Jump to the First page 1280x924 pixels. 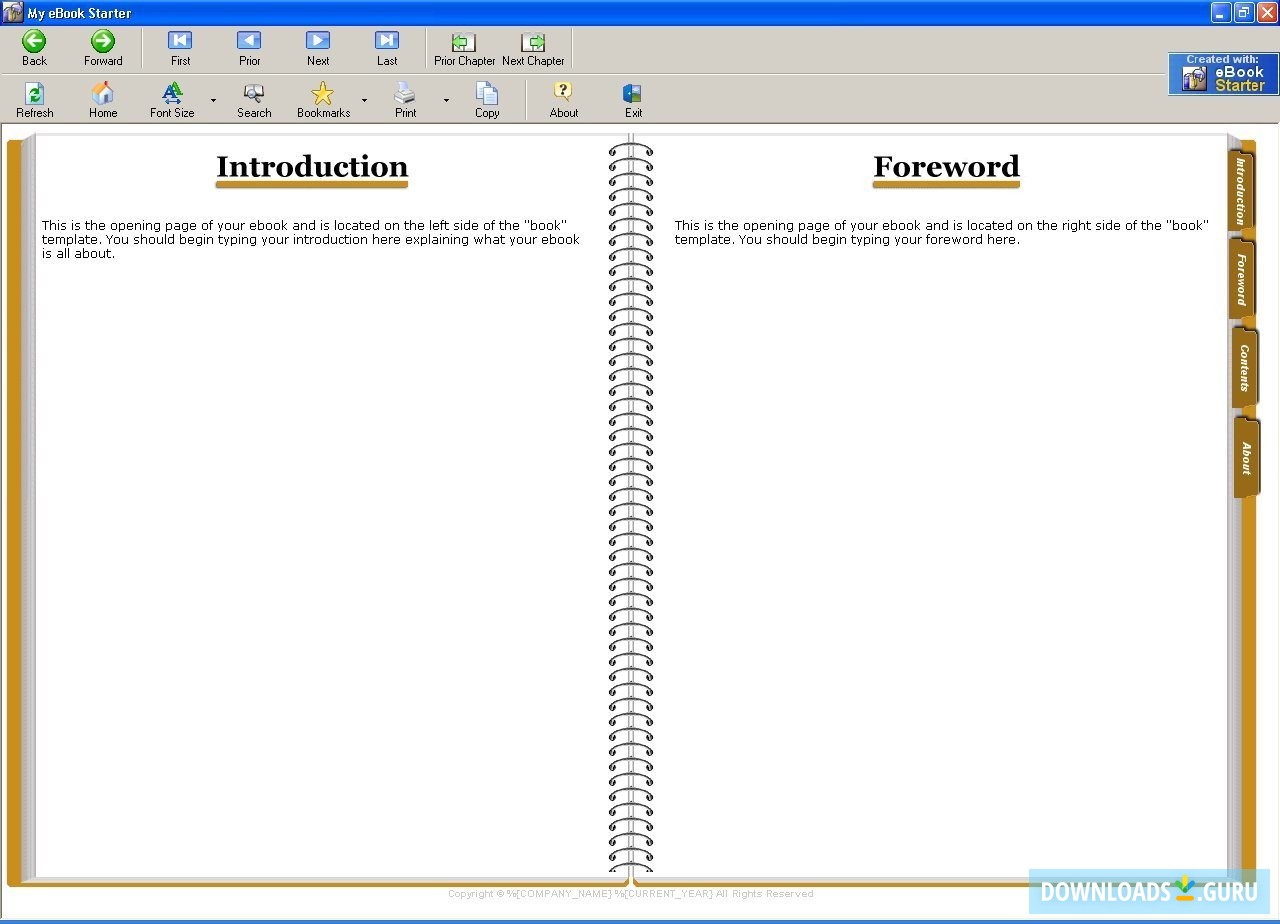(180, 48)
